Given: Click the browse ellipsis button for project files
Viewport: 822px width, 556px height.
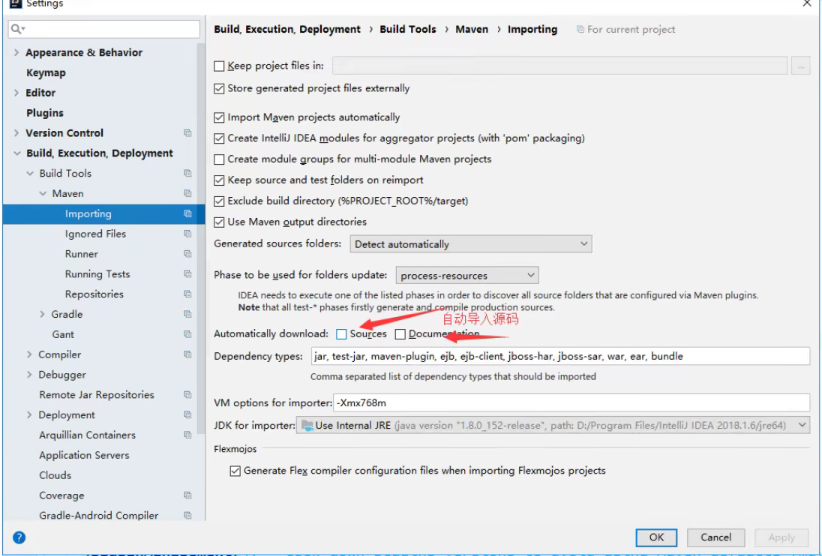Looking at the screenshot, I should (801, 66).
